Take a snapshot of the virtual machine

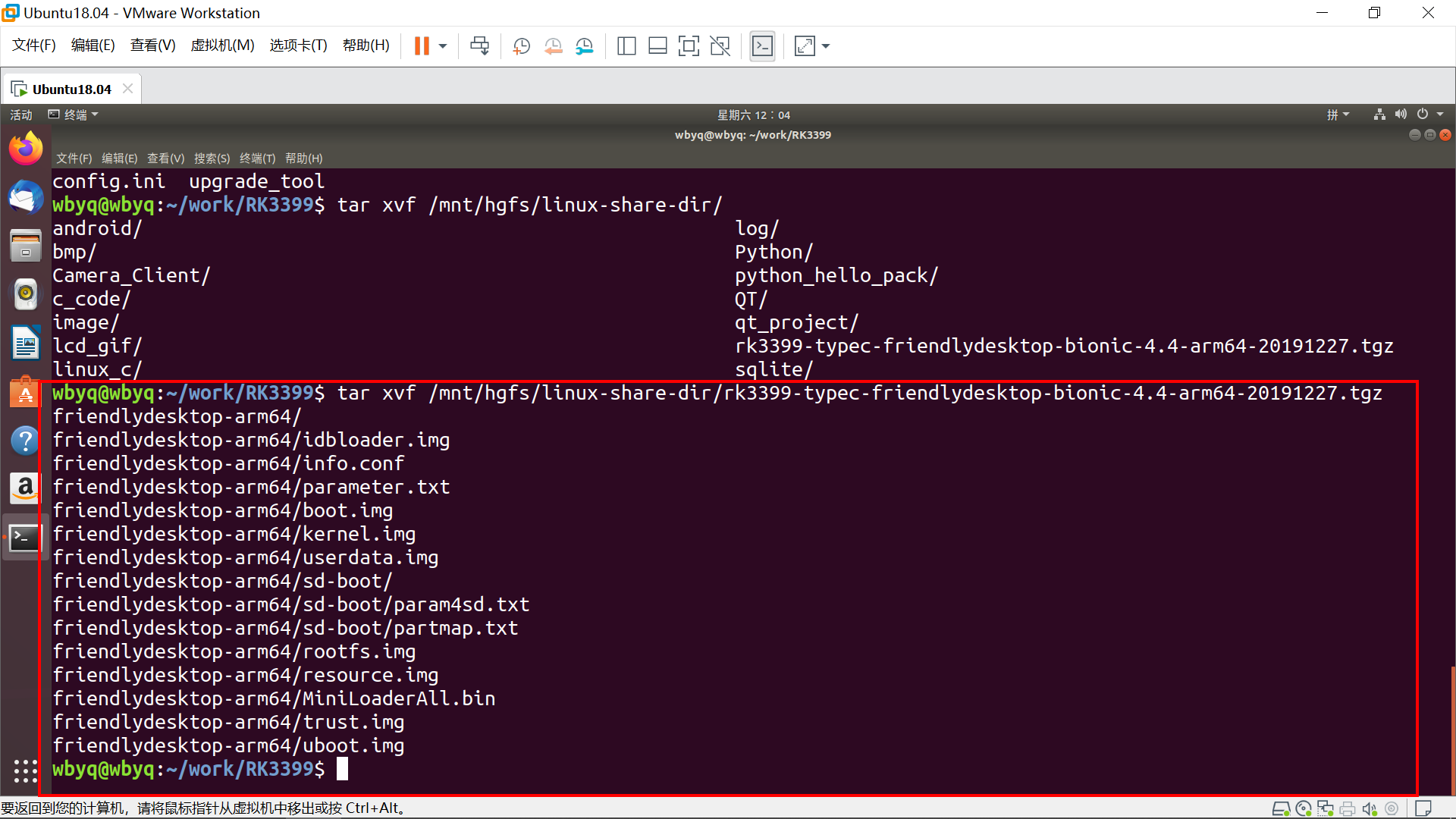(521, 46)
